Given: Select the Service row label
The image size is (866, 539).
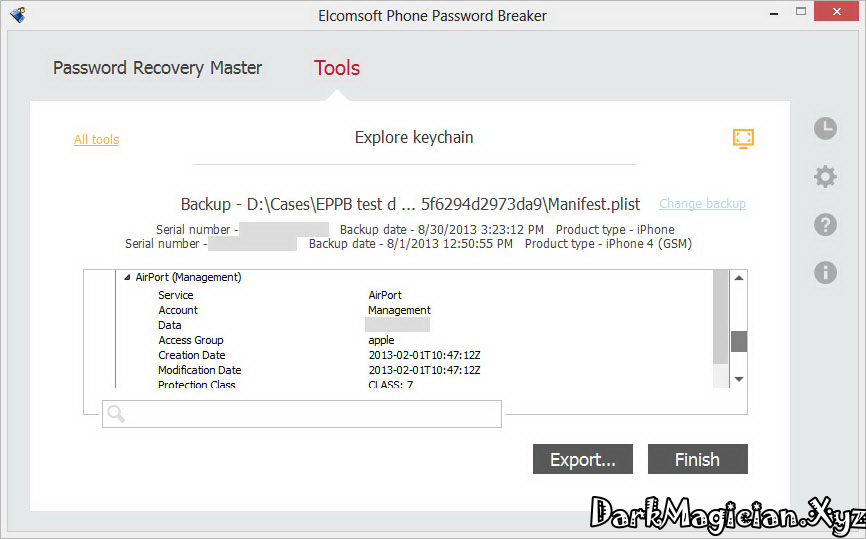Looking at the screenshot, I should coord(176,295).
